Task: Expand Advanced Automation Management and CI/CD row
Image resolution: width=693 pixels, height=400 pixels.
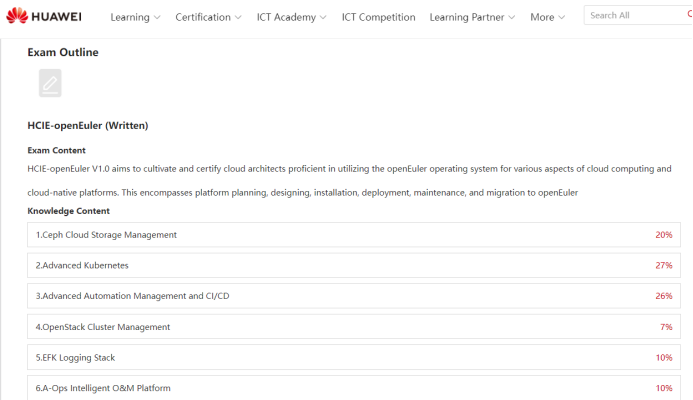Action: (354, 296)
